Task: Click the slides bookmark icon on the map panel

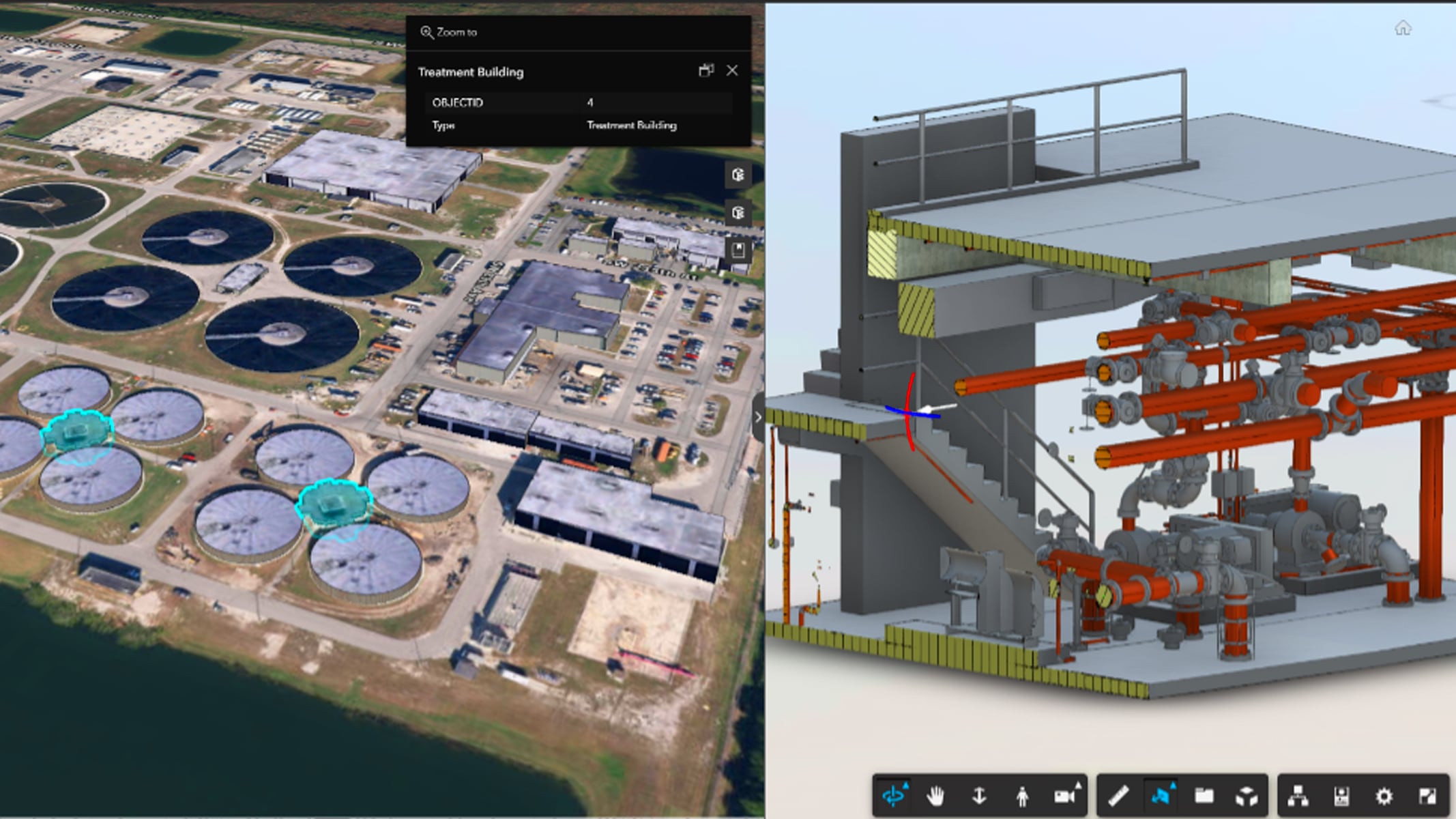Action: (739, 250)
